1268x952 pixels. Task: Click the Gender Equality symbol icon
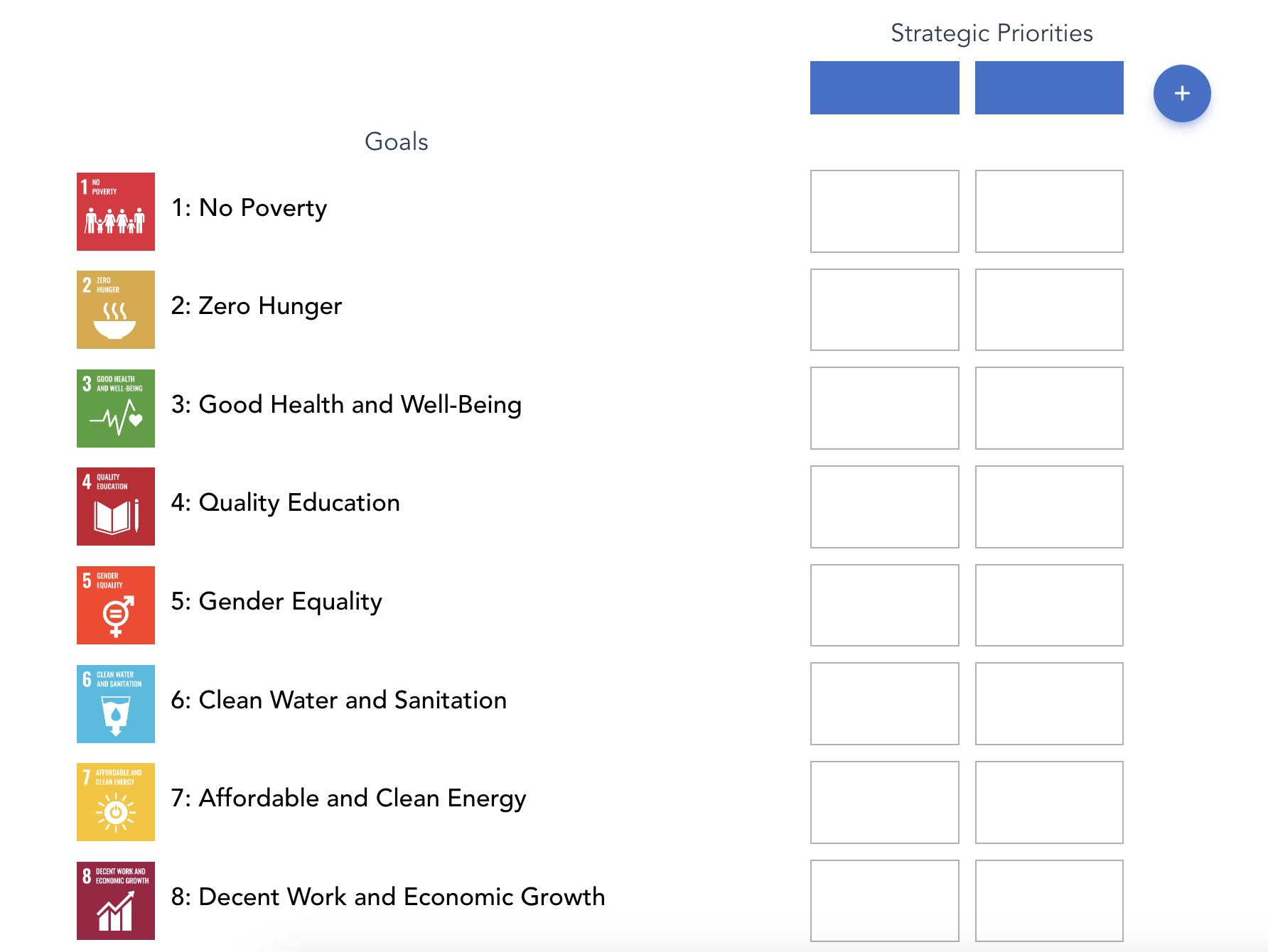pyautogui.click(x=116, y=605)
